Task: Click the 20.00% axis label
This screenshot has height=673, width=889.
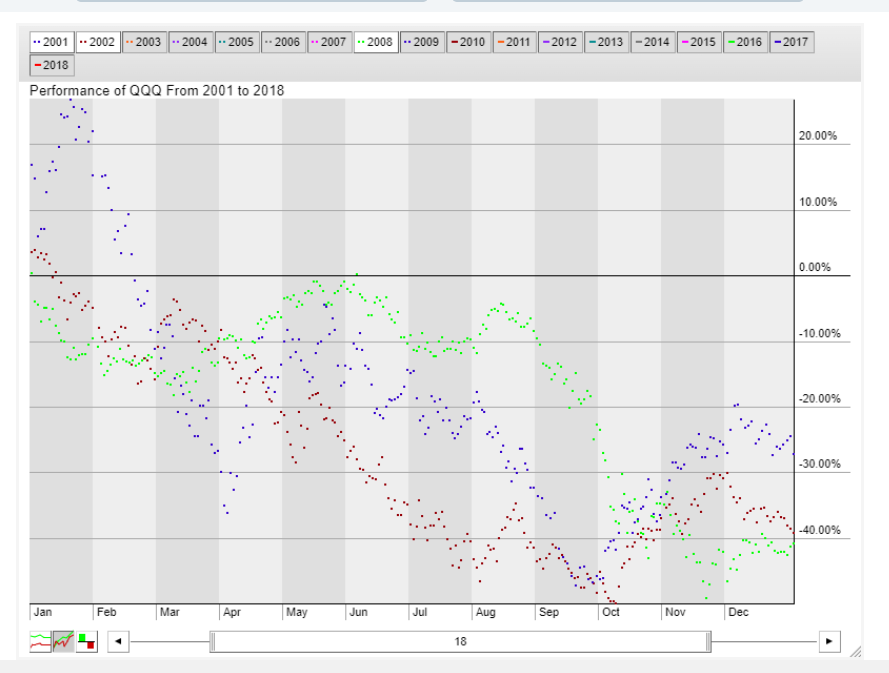Action: point(818,136)
